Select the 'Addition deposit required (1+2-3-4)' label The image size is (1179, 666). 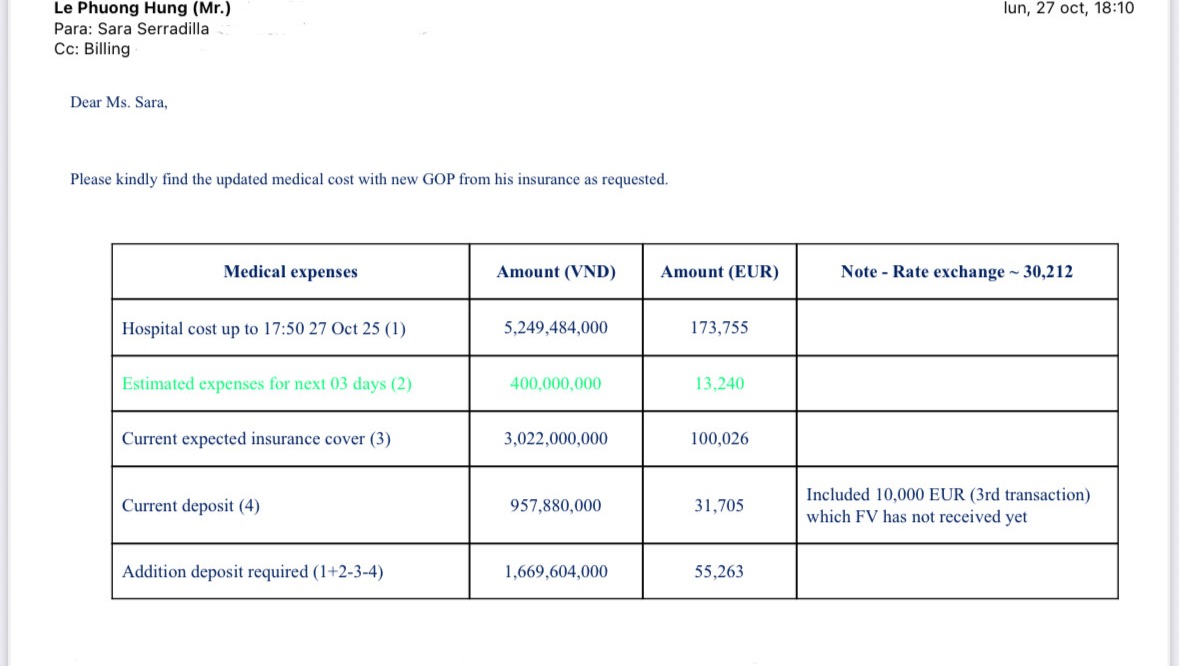pos(253,572)
